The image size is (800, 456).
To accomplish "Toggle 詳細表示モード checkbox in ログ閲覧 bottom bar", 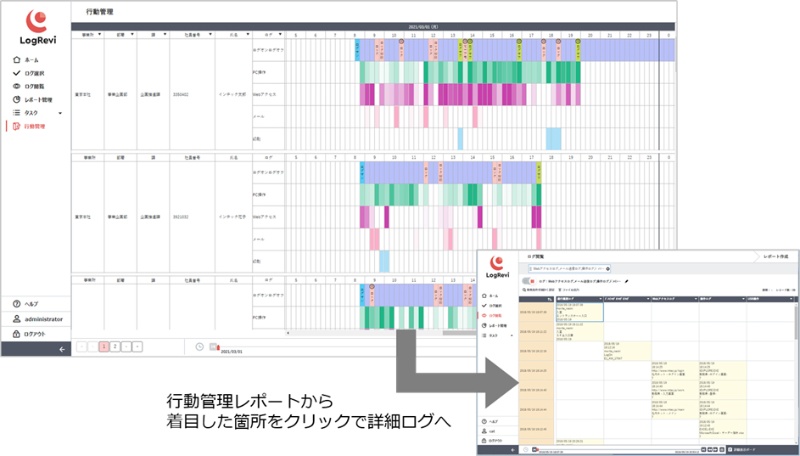I will pyautogui.click(x=730, y=450).
